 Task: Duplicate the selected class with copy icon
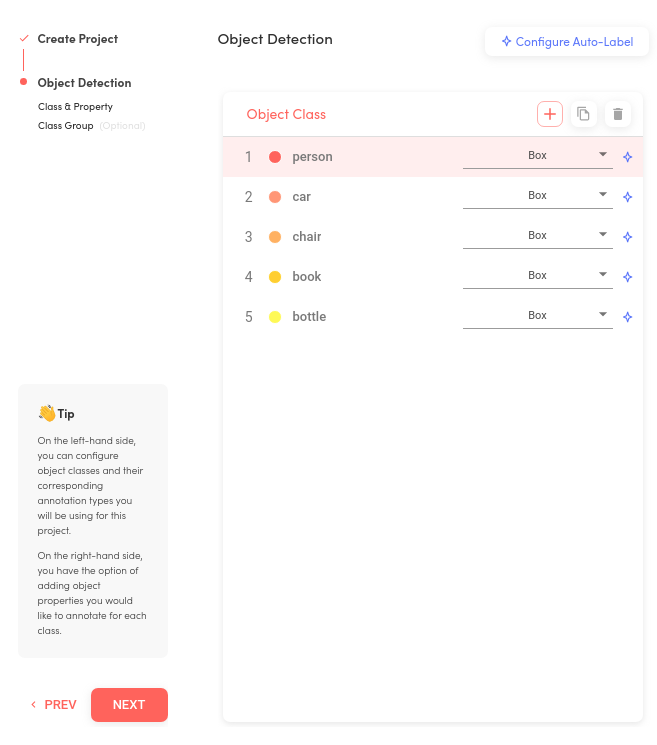coord(583,114)
